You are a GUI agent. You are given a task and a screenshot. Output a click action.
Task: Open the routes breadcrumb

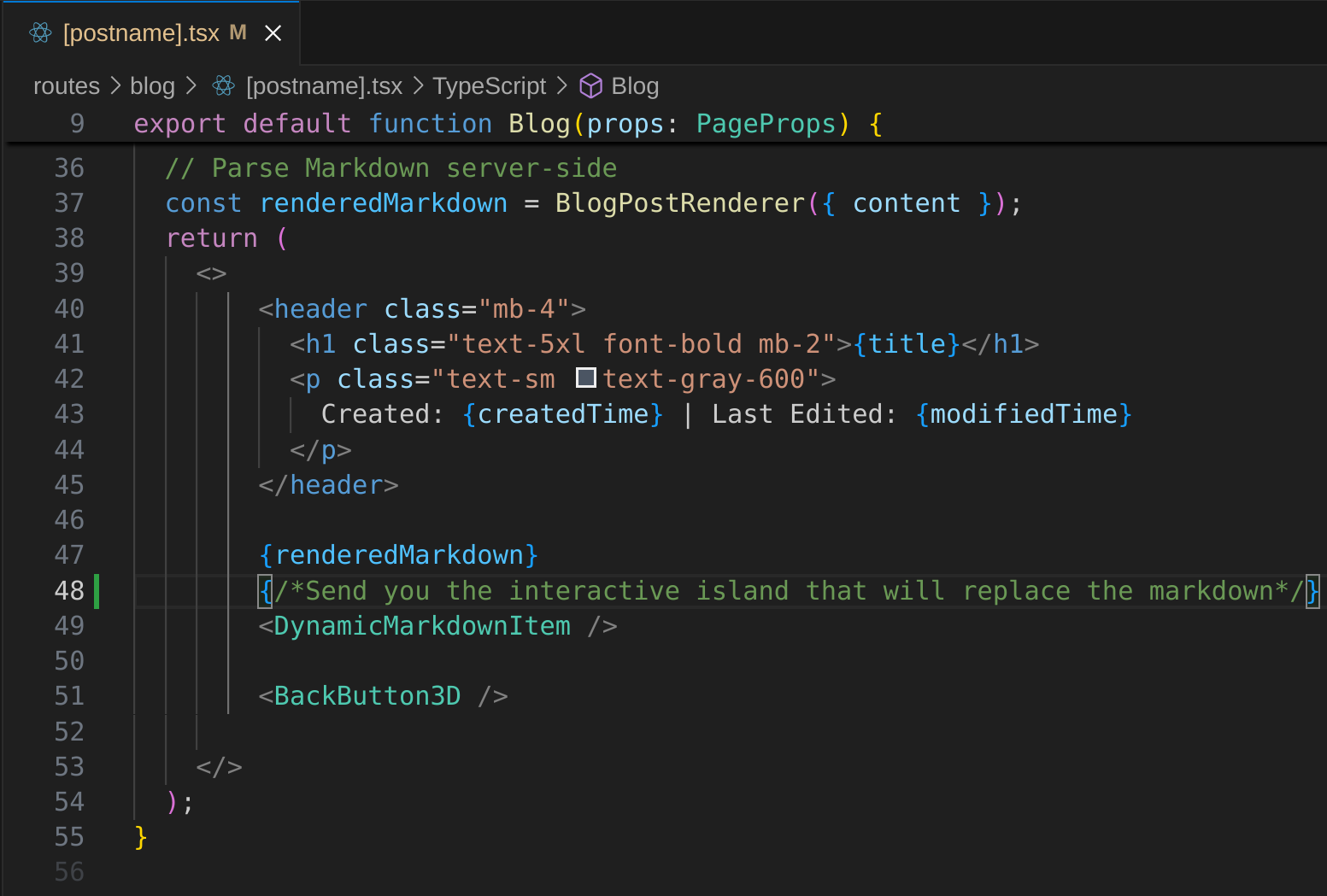[67, 86]
